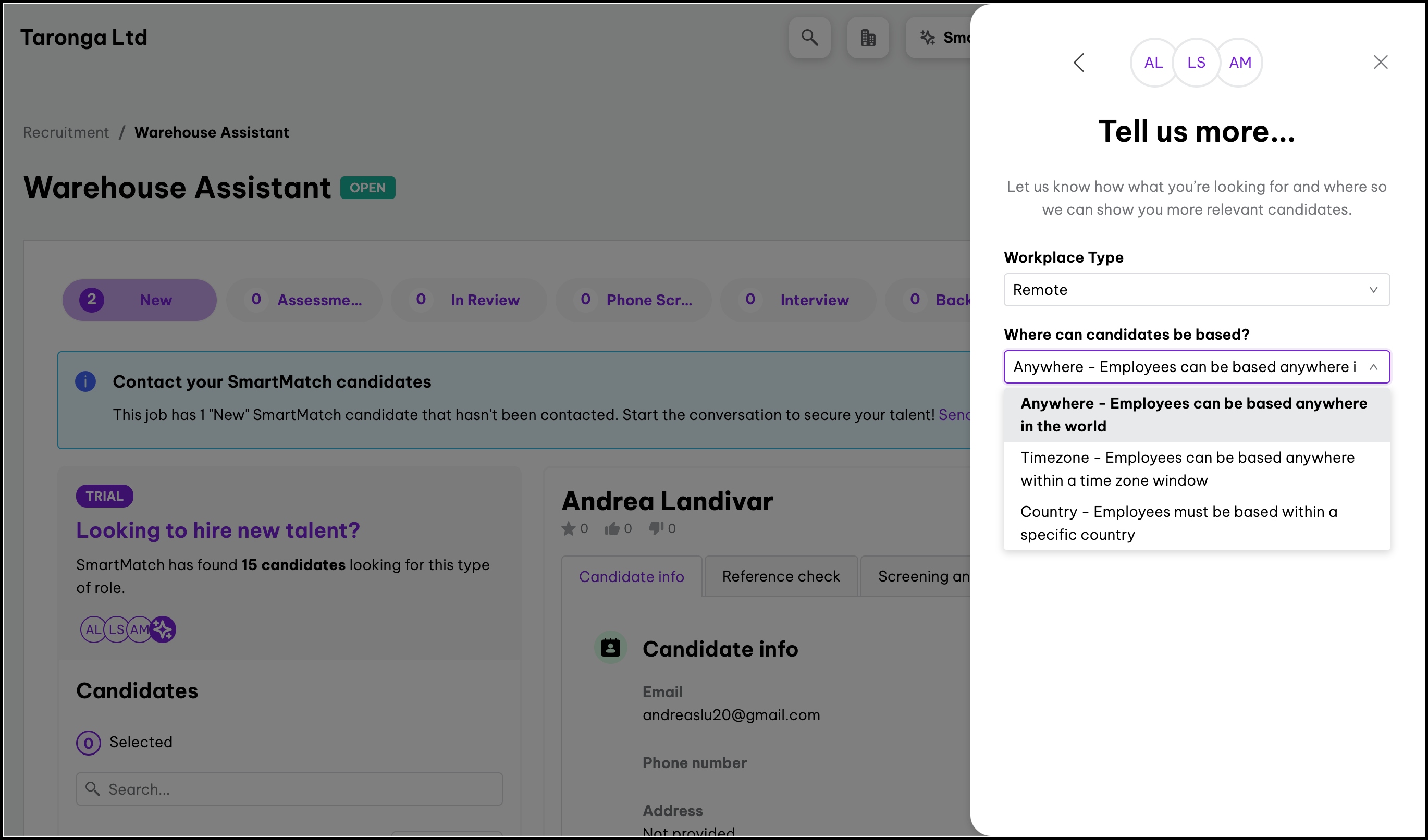Click the purple SmartMatch sparkle badge icon

pos(163,629)
